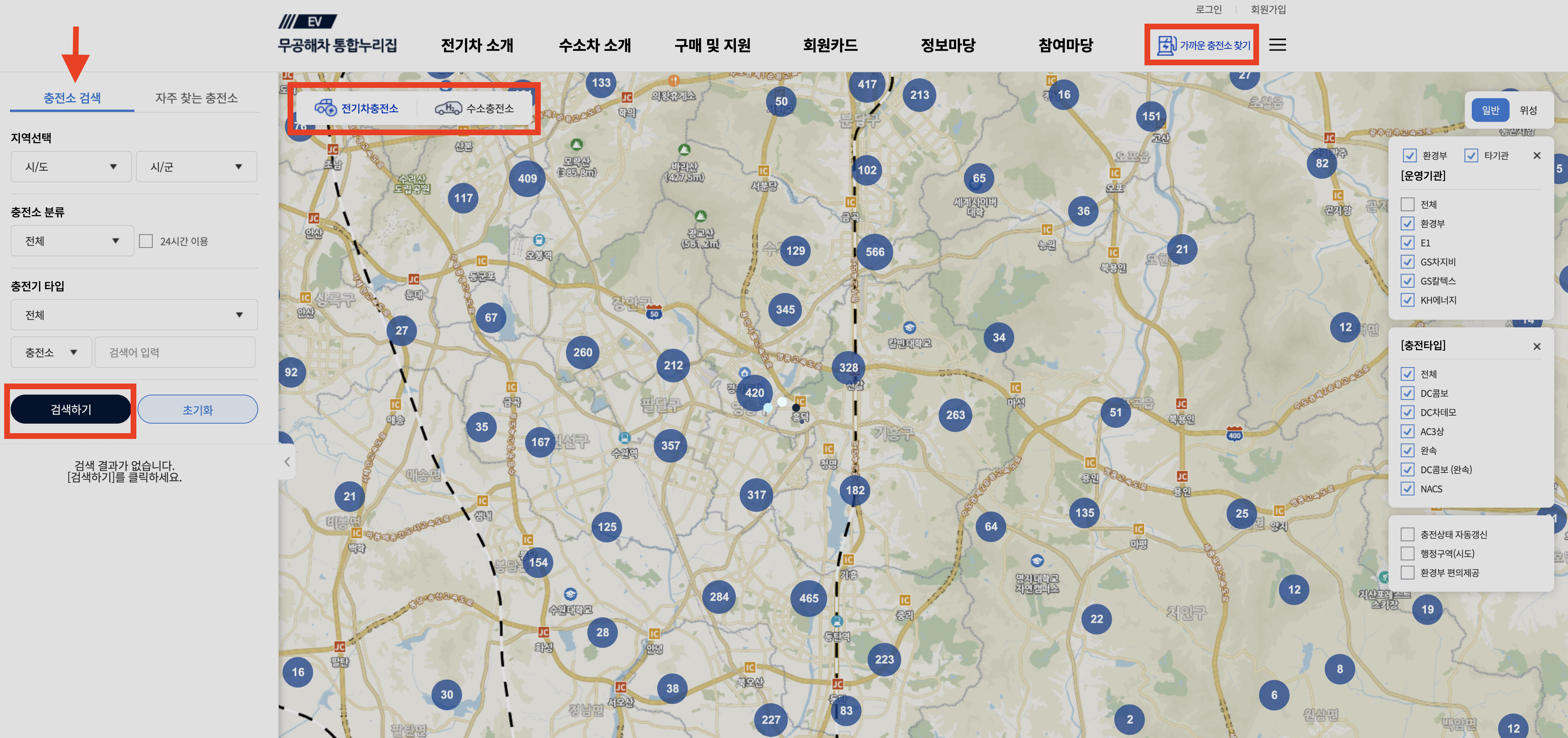Screen dimensions: 1568x738
Task: Click the 초기화 reset button
Action: click(197, 409)
